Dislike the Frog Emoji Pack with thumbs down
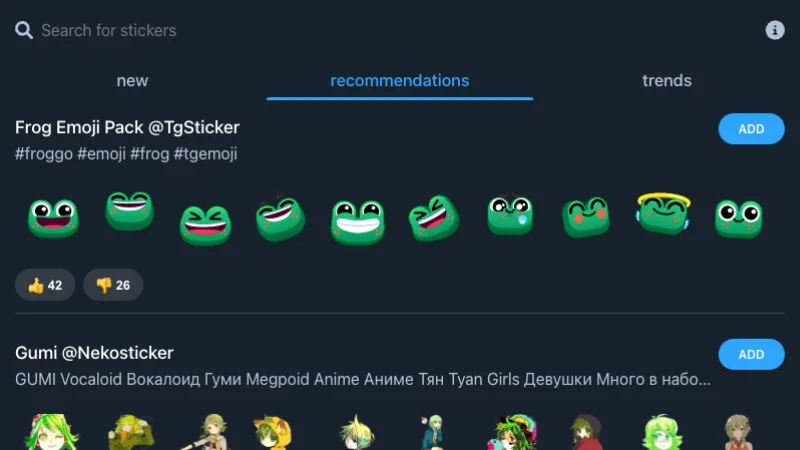 point(113,285)
